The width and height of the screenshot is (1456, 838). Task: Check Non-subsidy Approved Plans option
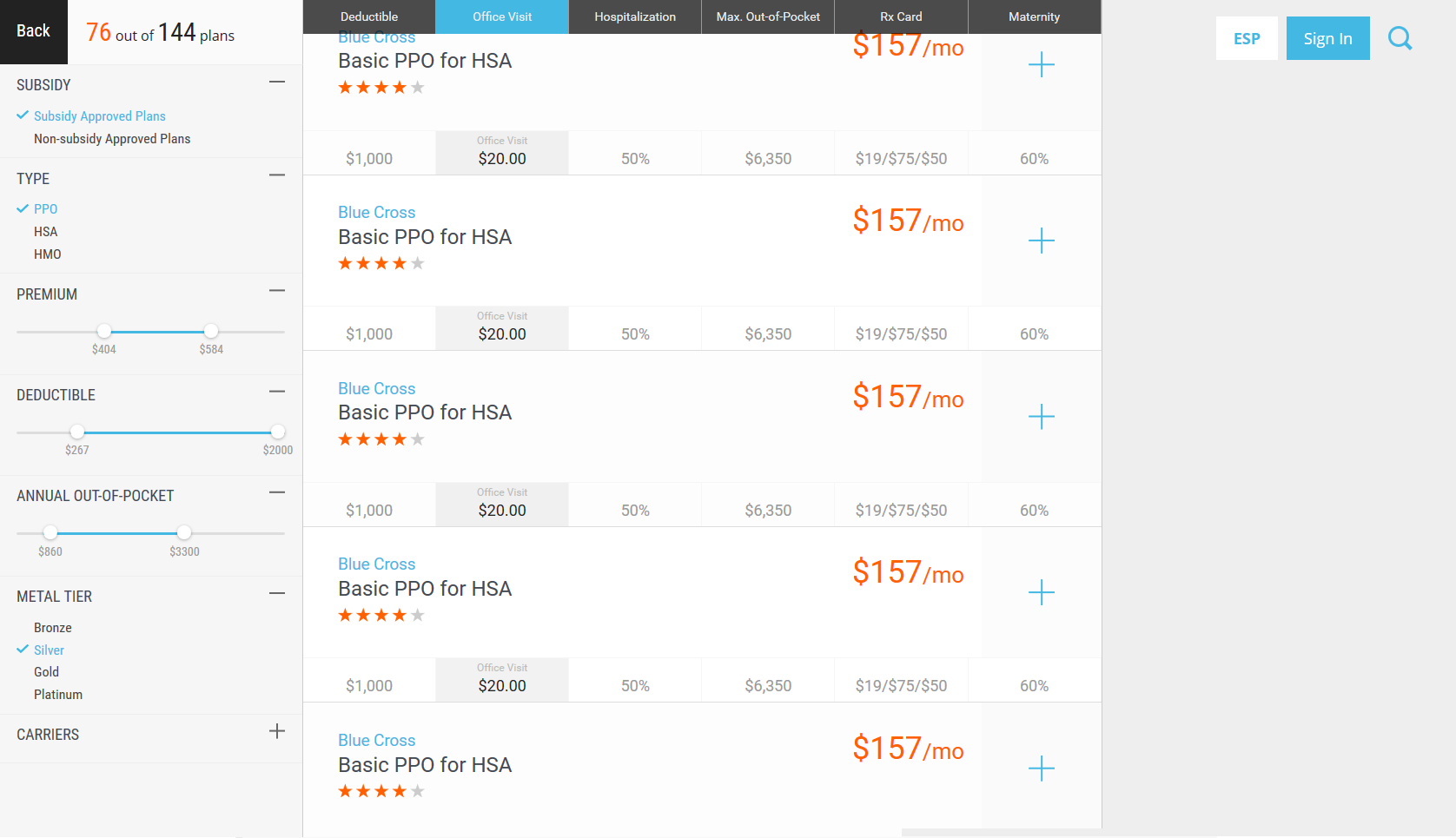click(x=112, y=139)
